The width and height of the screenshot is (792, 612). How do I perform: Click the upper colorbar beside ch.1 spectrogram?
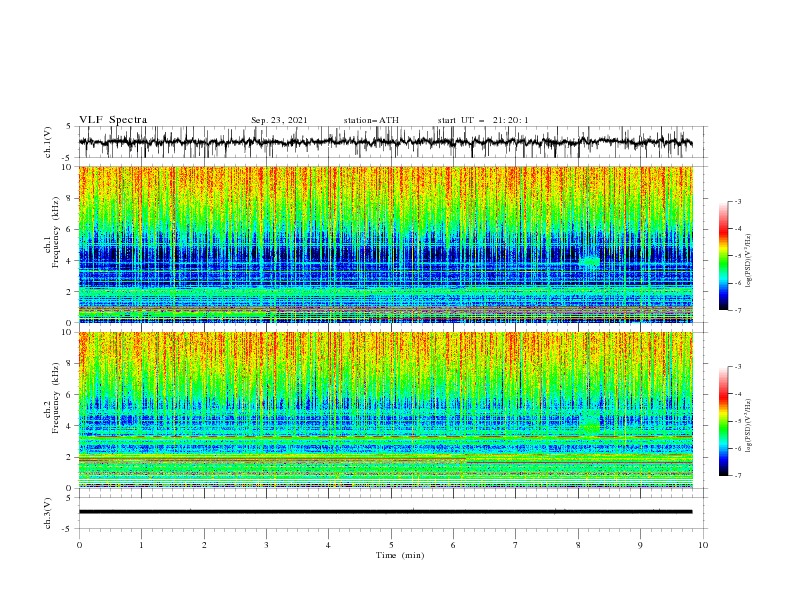tap(723, 256)
